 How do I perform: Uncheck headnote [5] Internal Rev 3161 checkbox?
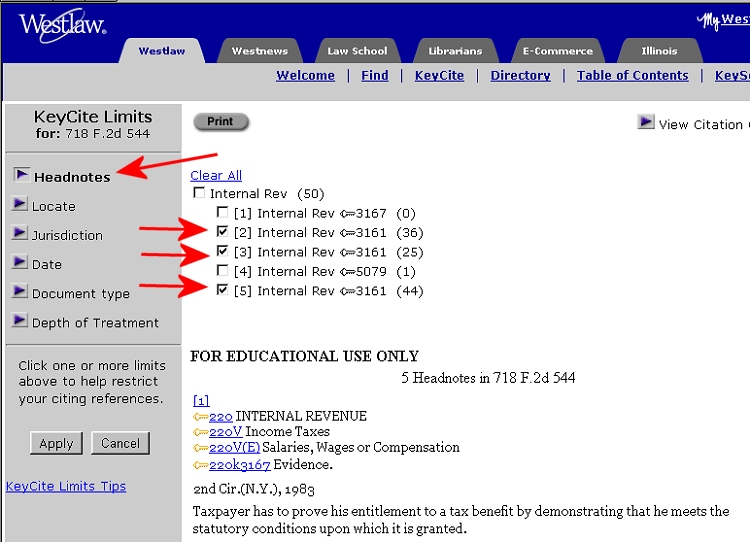tap(222, 290)
